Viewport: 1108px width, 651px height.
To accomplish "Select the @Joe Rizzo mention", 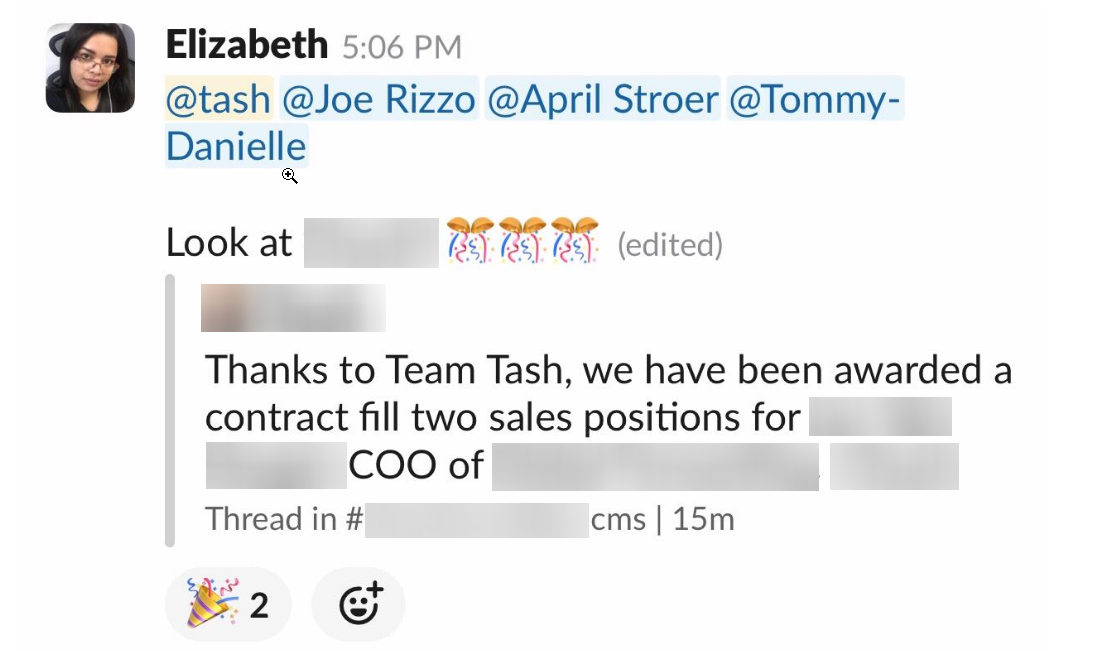I will pos(379,100).
